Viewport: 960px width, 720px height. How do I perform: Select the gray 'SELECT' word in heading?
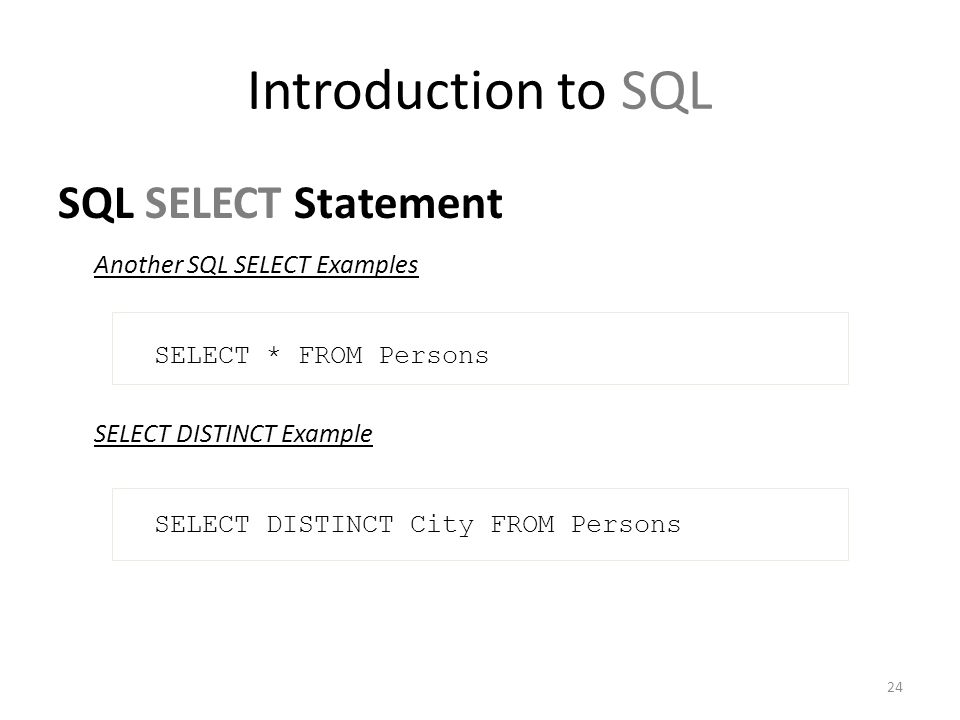pyautogui.click(x=213, y=203)
